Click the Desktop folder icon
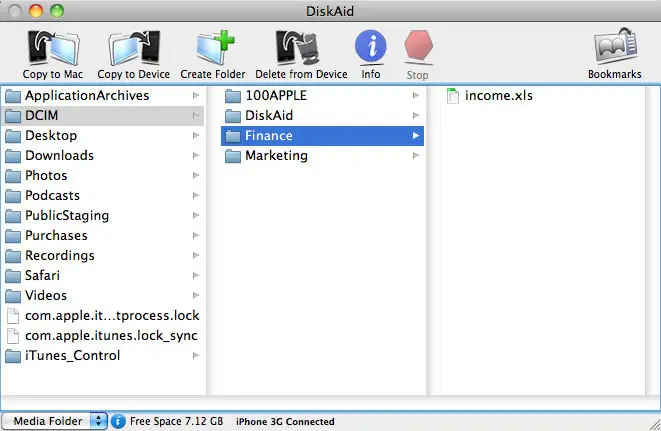This screenshot has height=431, width=661. point(13,136)
